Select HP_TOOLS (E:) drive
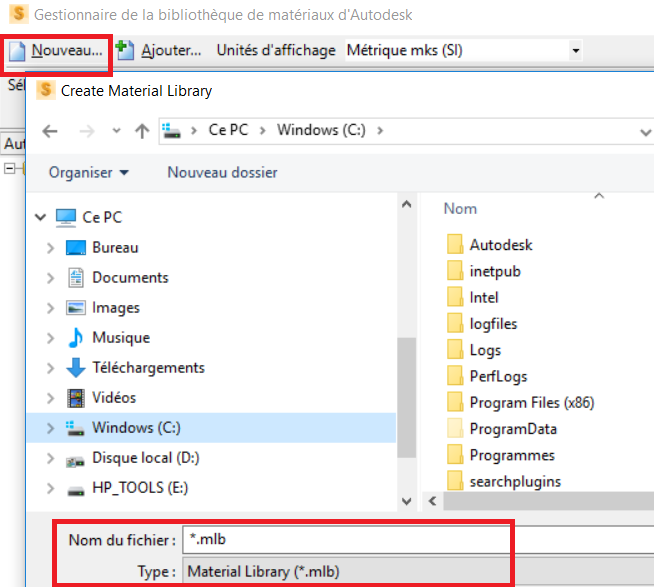 click(x=140, y=488)
